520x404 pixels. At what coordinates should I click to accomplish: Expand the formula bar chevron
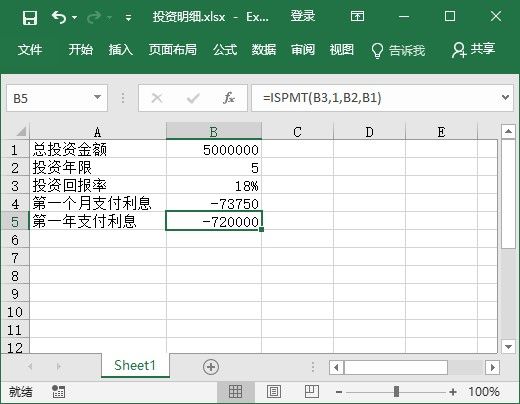[x=505, y=97]
